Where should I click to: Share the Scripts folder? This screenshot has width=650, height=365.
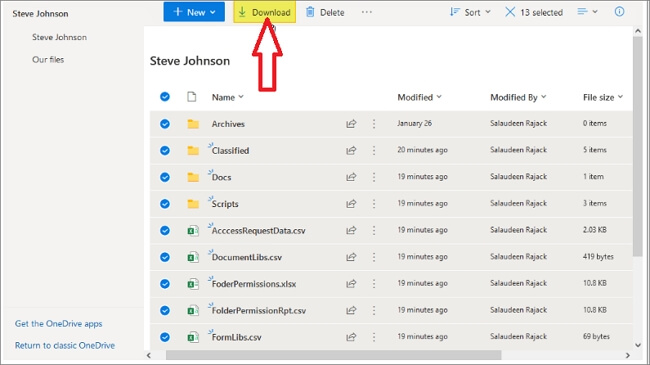[351, 204]
